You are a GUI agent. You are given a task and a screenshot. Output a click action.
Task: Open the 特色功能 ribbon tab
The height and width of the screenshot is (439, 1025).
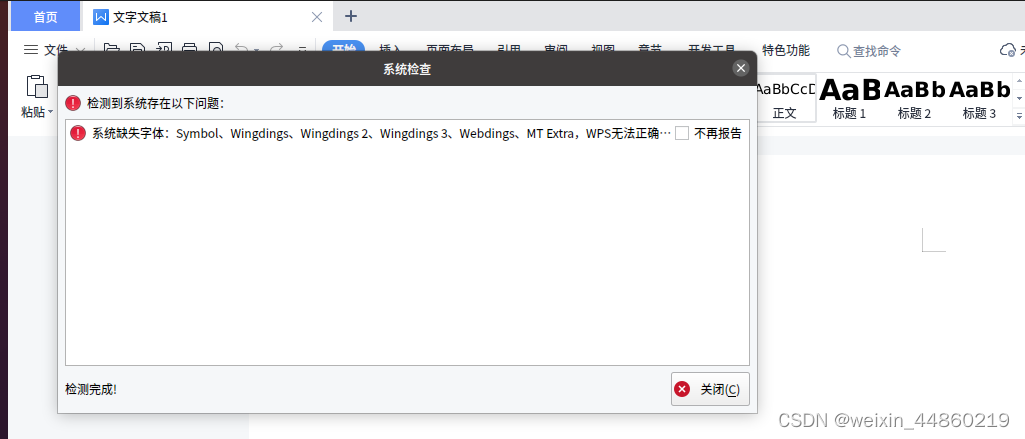[x=786, y=50]
